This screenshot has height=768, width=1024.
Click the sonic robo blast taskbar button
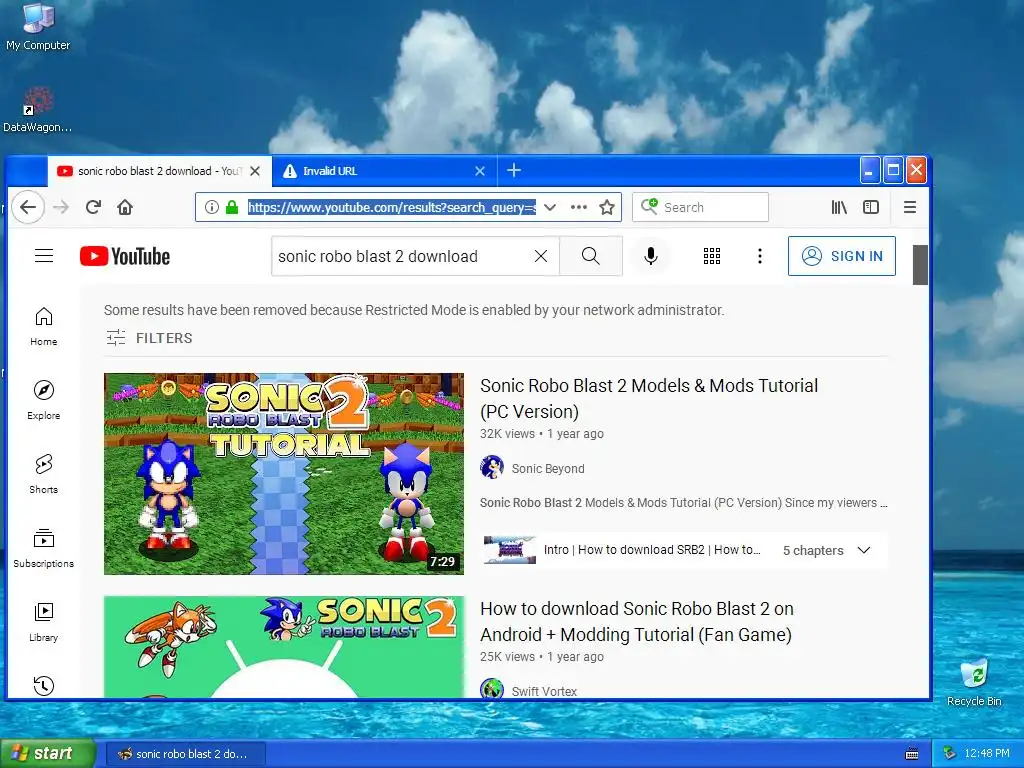[x=186, y=754]
